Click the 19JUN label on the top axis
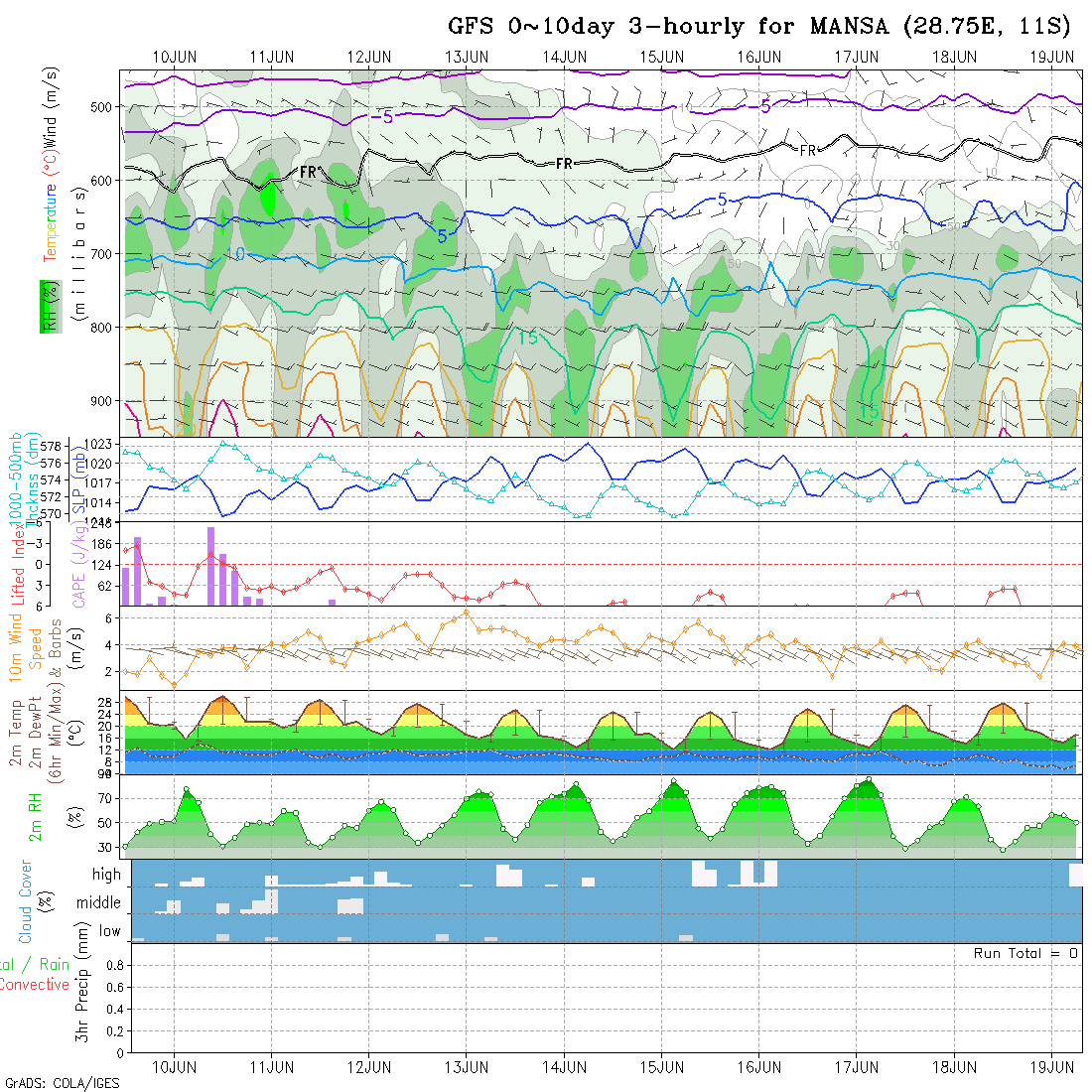 pyautogui.click(x=1051, y=58)
